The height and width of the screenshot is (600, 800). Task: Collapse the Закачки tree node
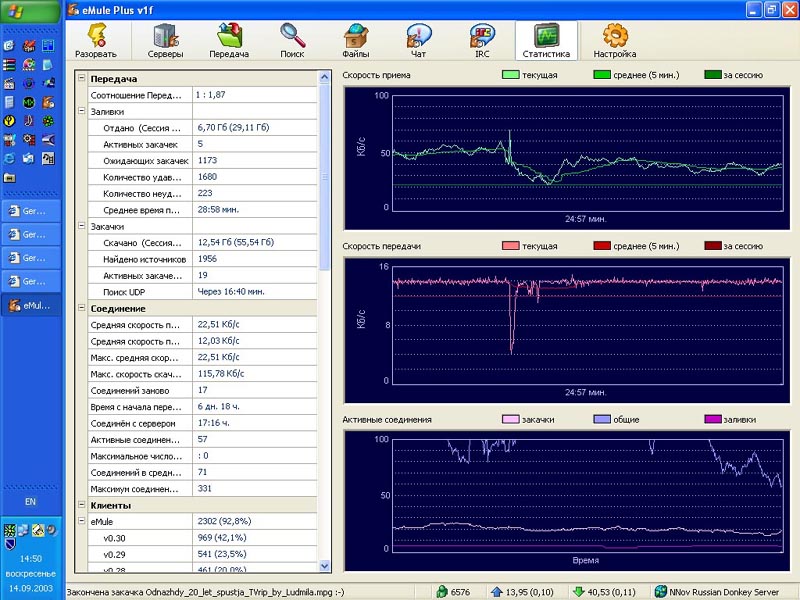[x=82, y=226]
